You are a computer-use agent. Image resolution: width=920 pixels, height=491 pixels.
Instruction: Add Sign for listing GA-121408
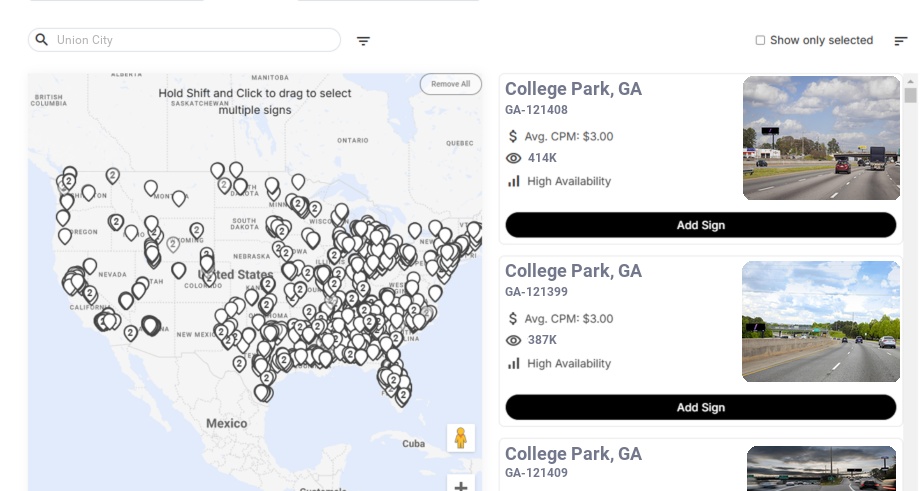[x=700, y=225]
